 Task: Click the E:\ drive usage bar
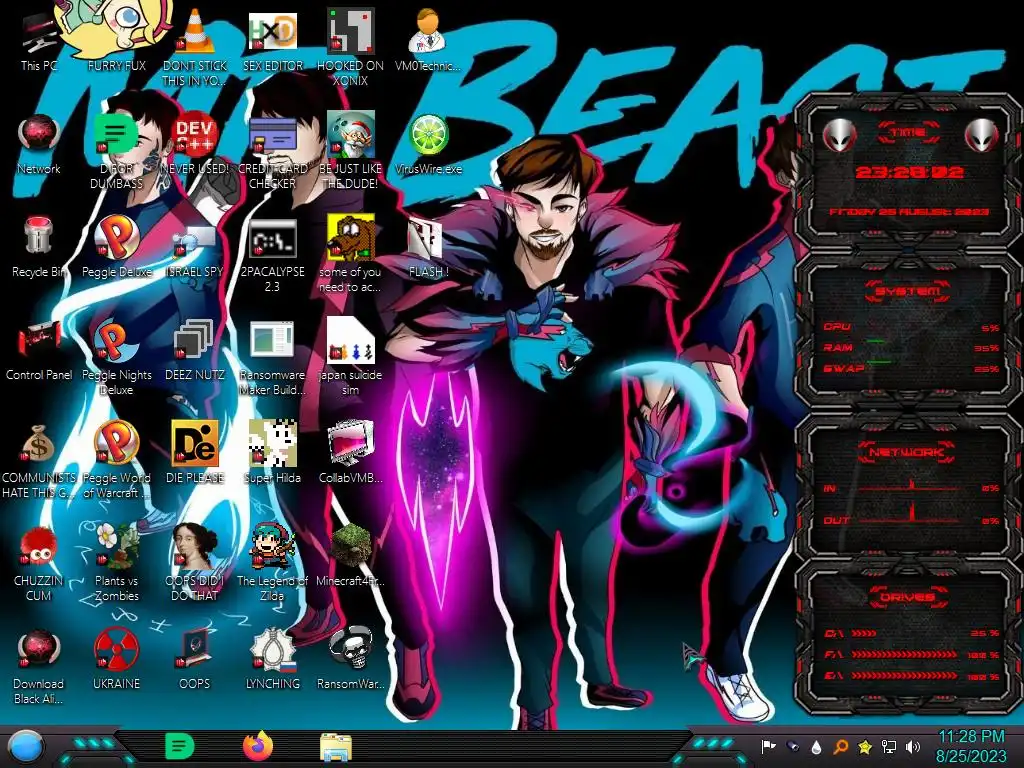[912, 676]
